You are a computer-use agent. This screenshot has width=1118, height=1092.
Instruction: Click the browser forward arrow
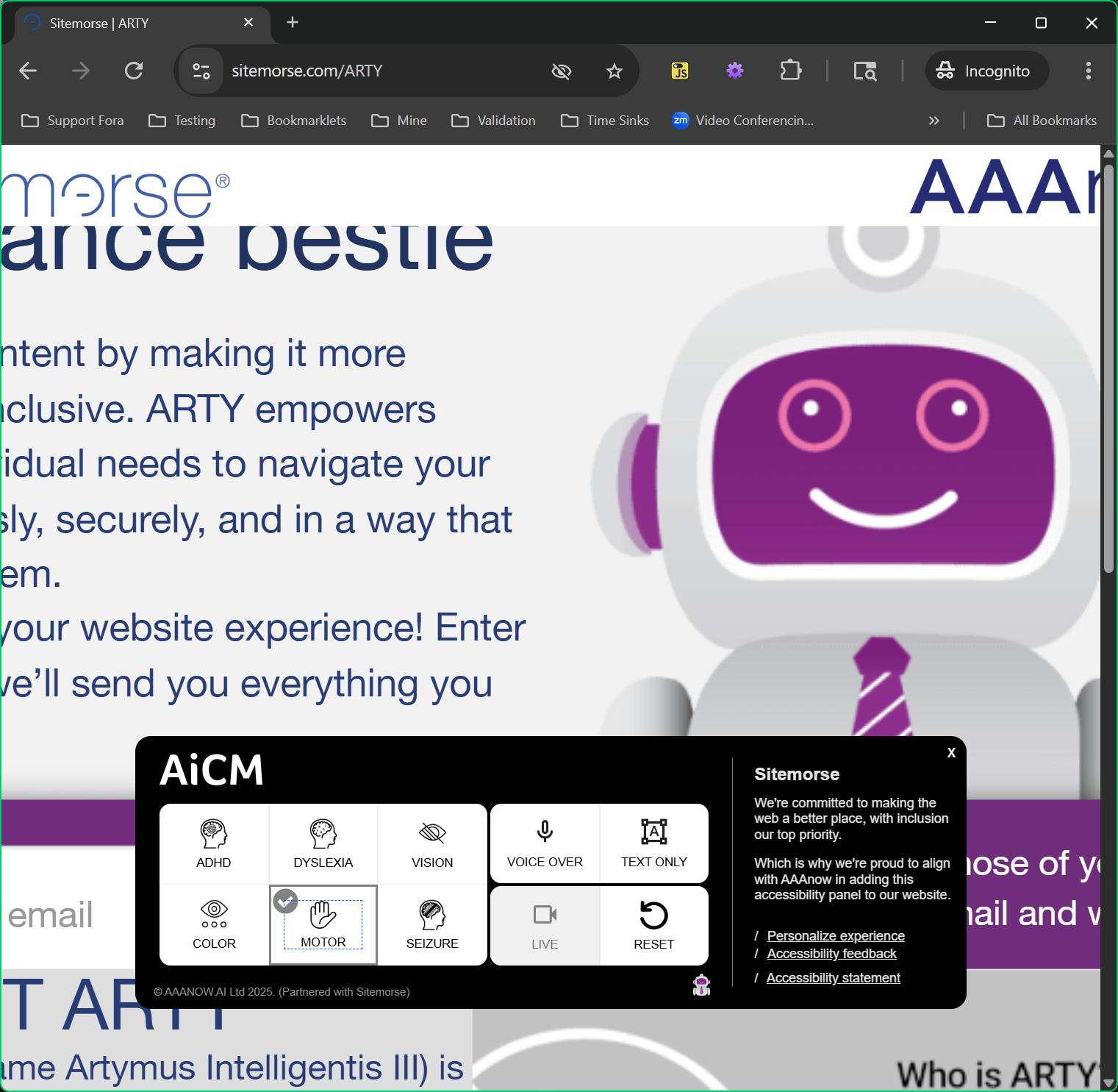pyautogui.click(x=81, y=71)
